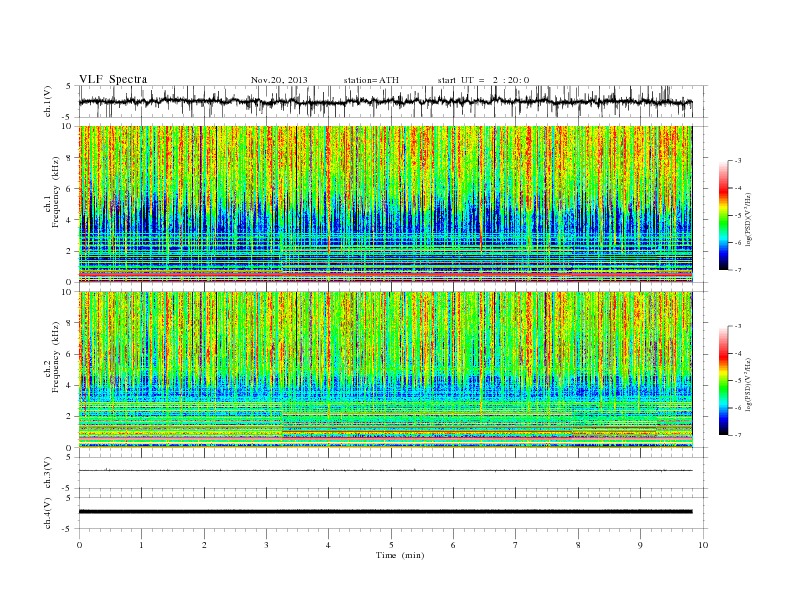Screen dimensions: 792x612
Task: Click the ch.4 thick voltage trace
Action: (385, 512)
